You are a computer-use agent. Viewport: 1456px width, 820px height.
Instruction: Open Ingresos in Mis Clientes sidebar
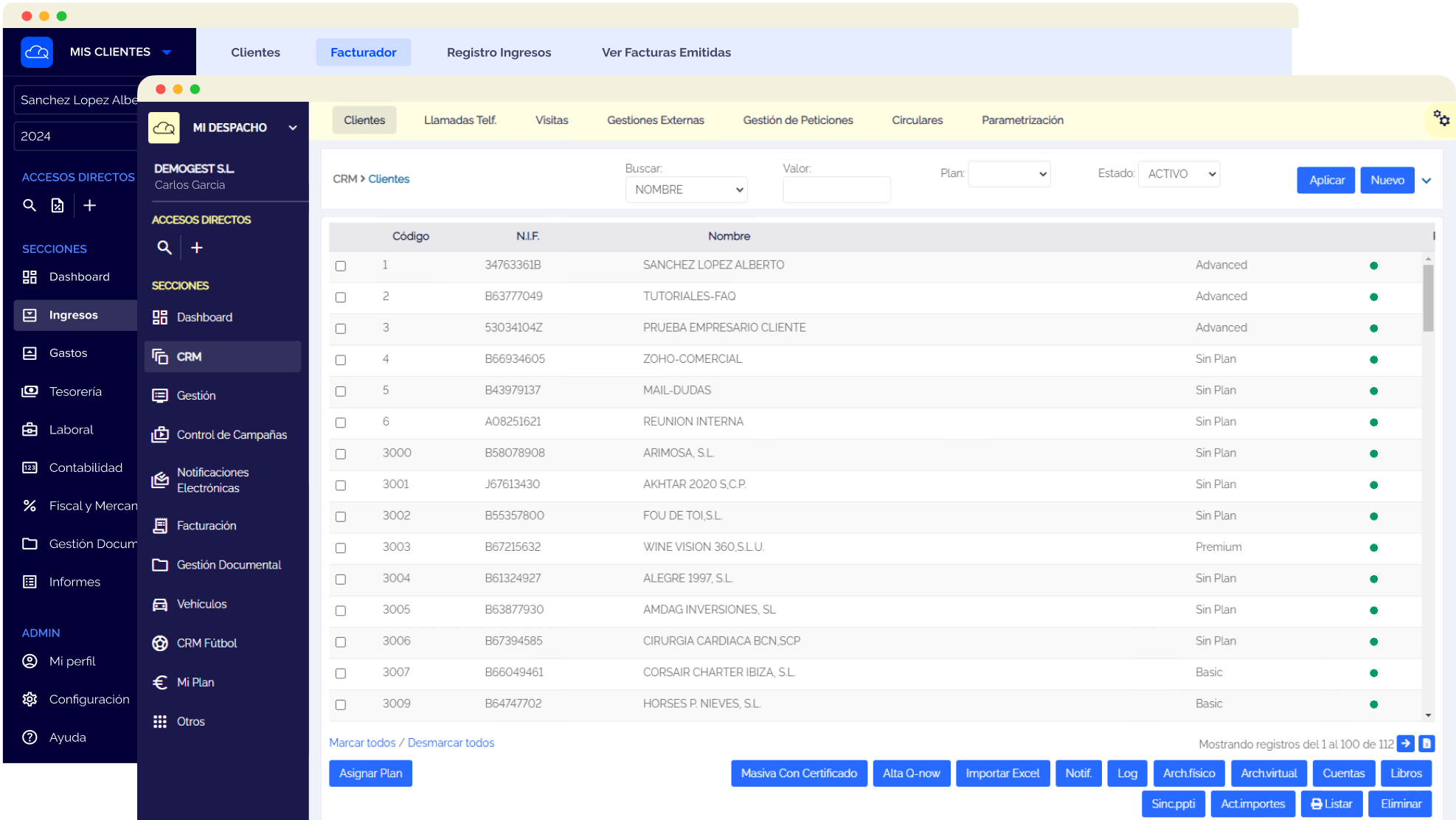pos(75,315)
